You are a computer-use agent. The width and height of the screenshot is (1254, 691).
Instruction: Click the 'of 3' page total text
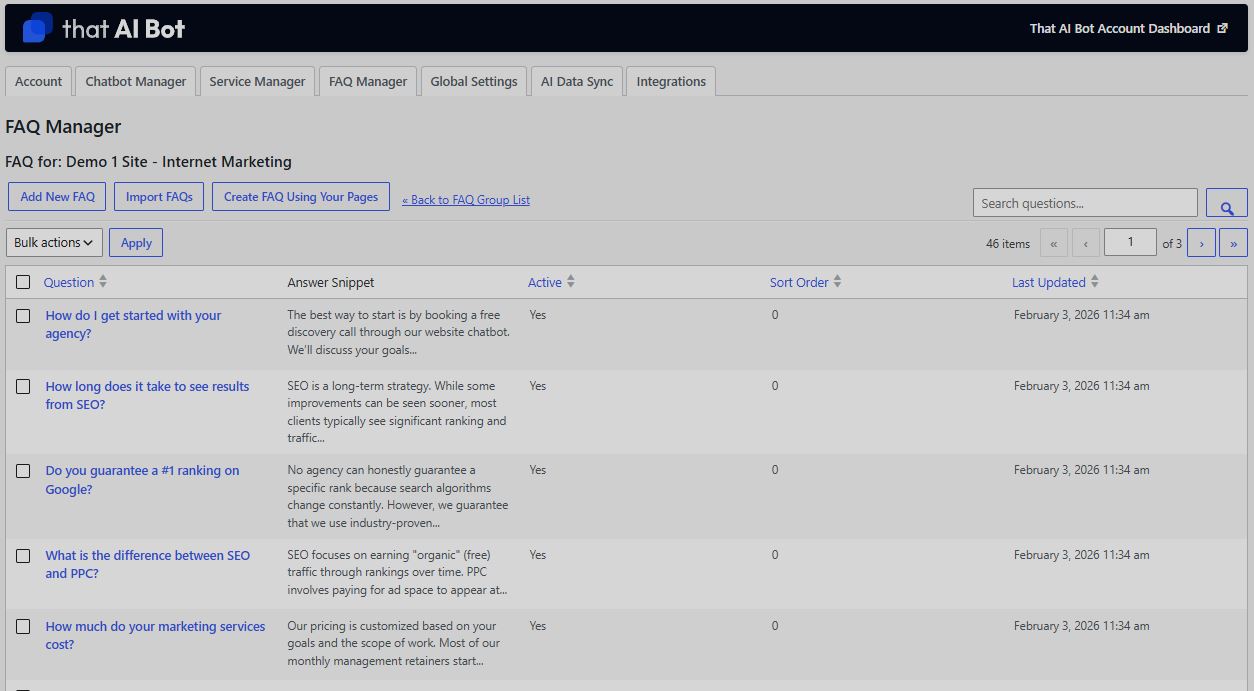(x=1172, y=244)
